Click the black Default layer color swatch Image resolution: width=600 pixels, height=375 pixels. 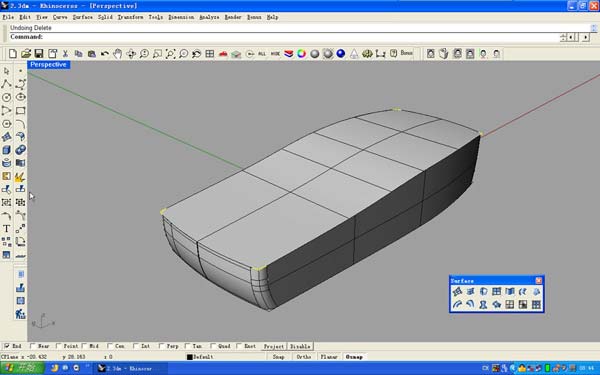click(189, 357)
